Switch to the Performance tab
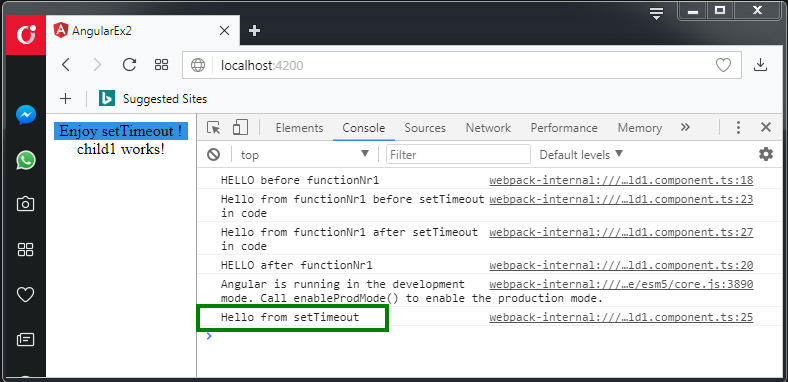This screenshot has height=382, width=788. 564,128
